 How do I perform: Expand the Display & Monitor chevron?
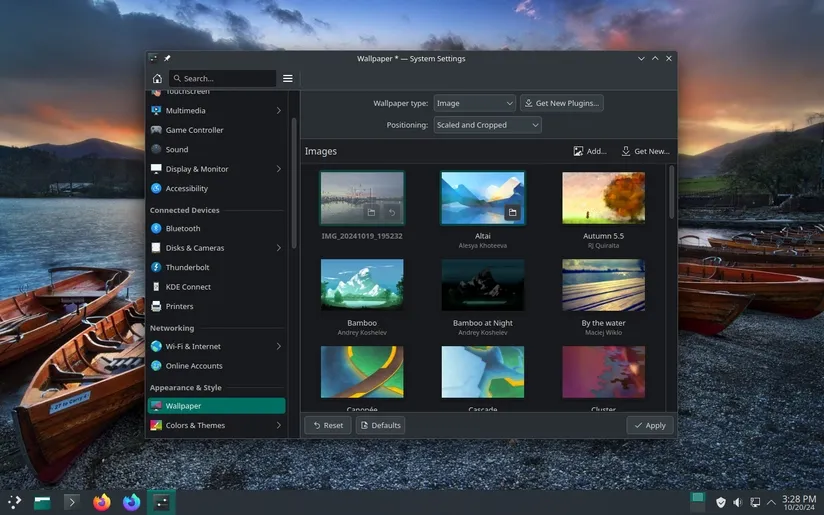279,169
